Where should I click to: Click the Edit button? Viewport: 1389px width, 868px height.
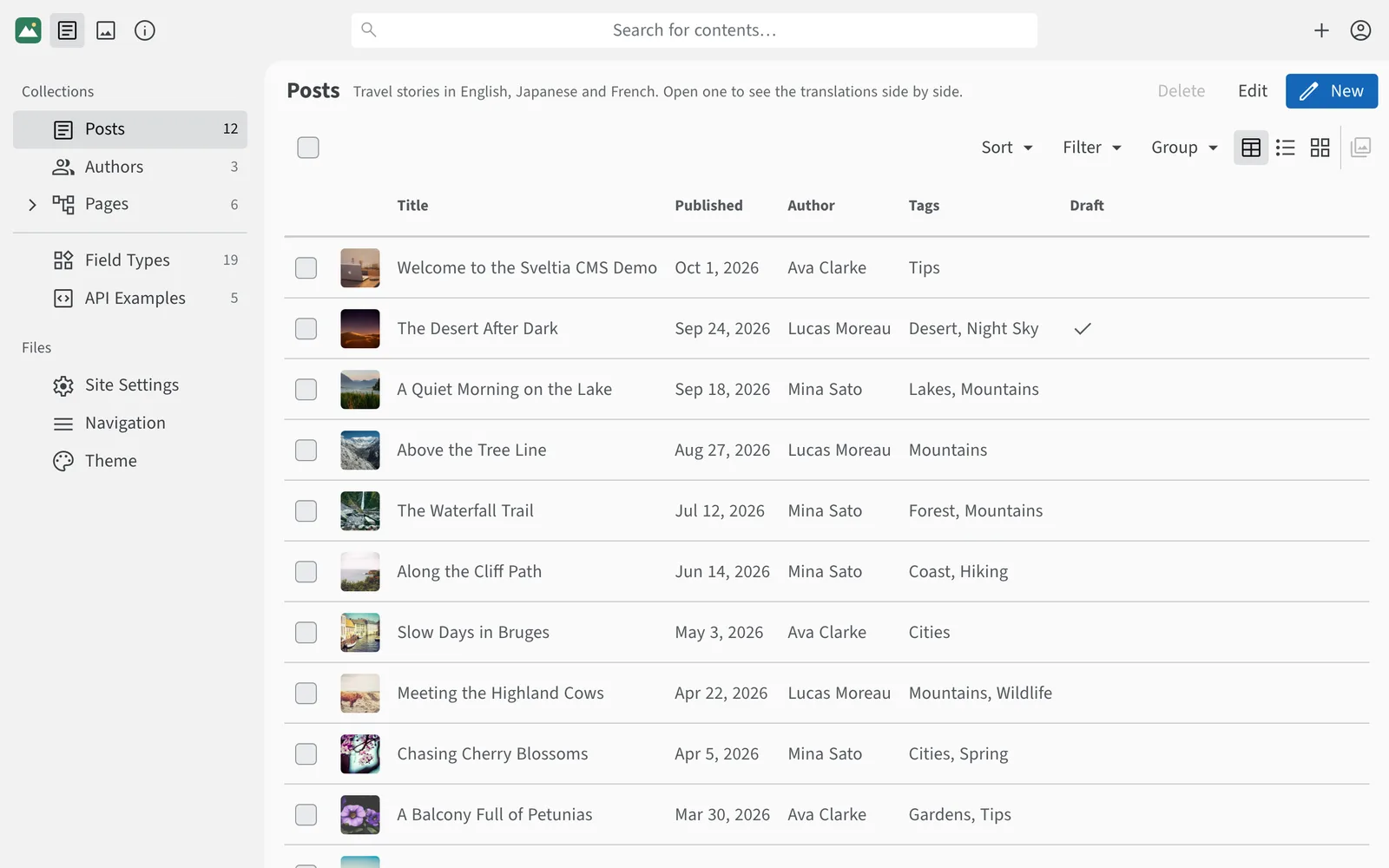[x=1253, y=91]
